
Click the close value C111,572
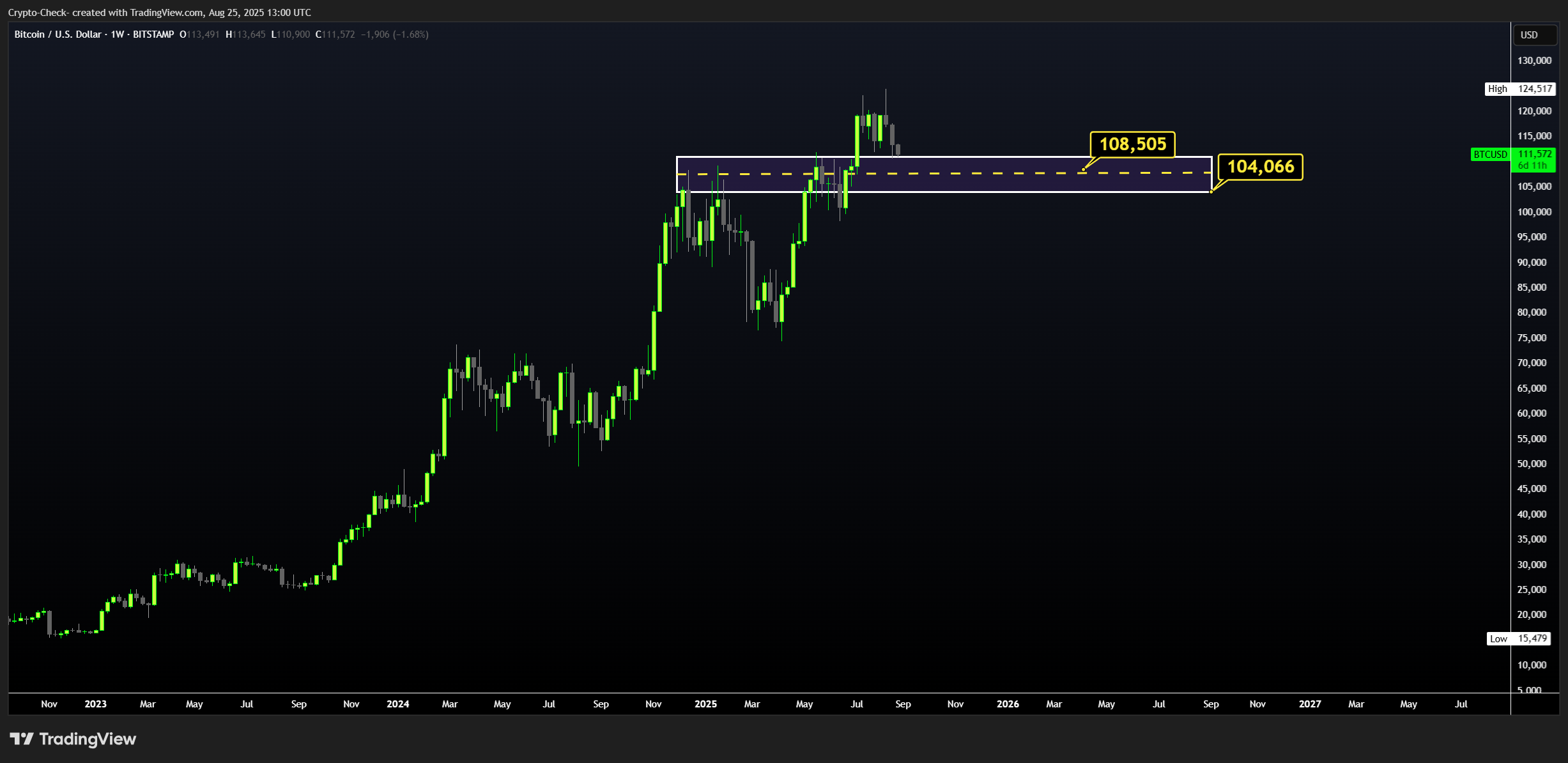pos(335,35)
